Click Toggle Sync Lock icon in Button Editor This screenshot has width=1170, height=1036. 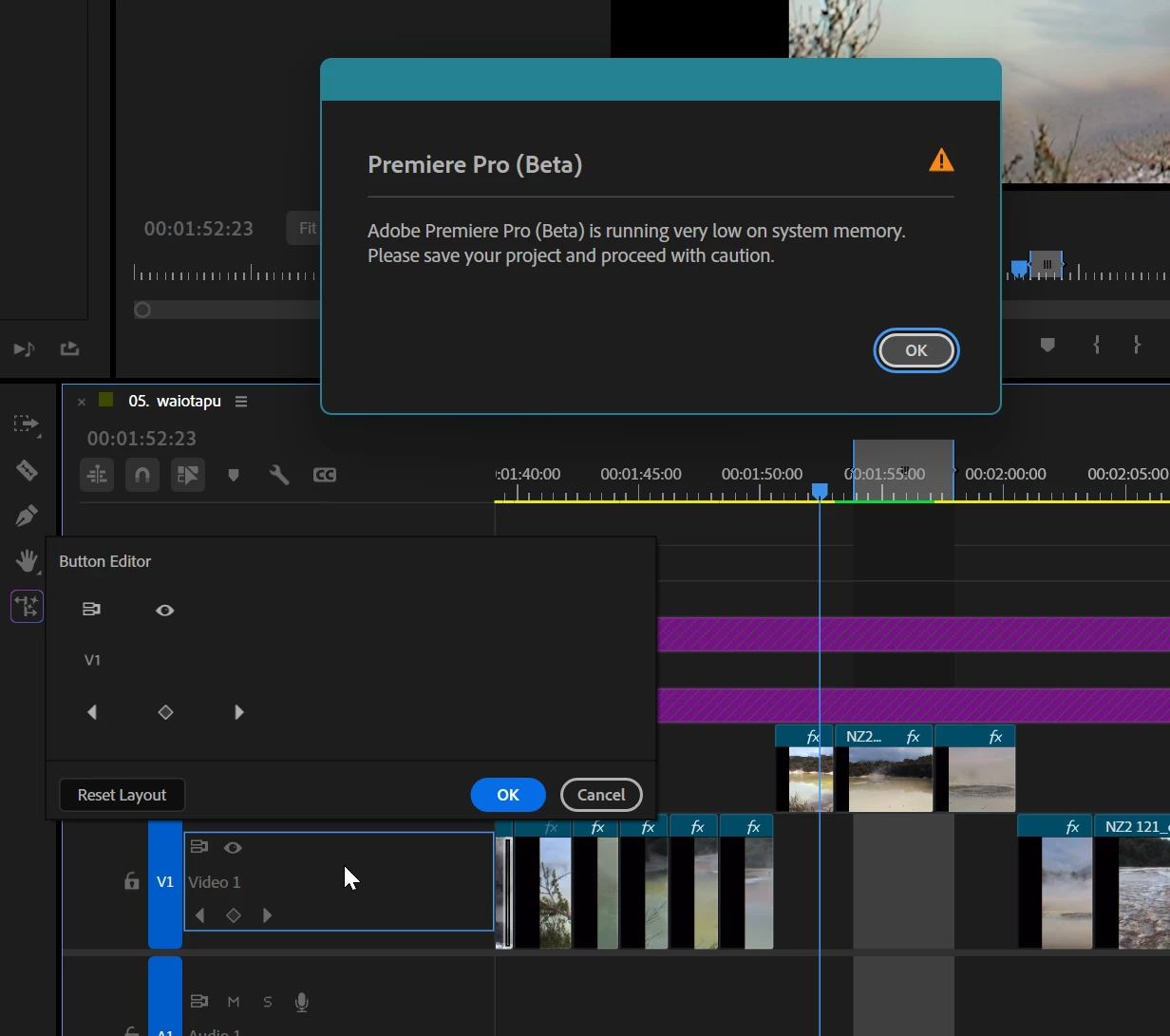tap(91, 610)
